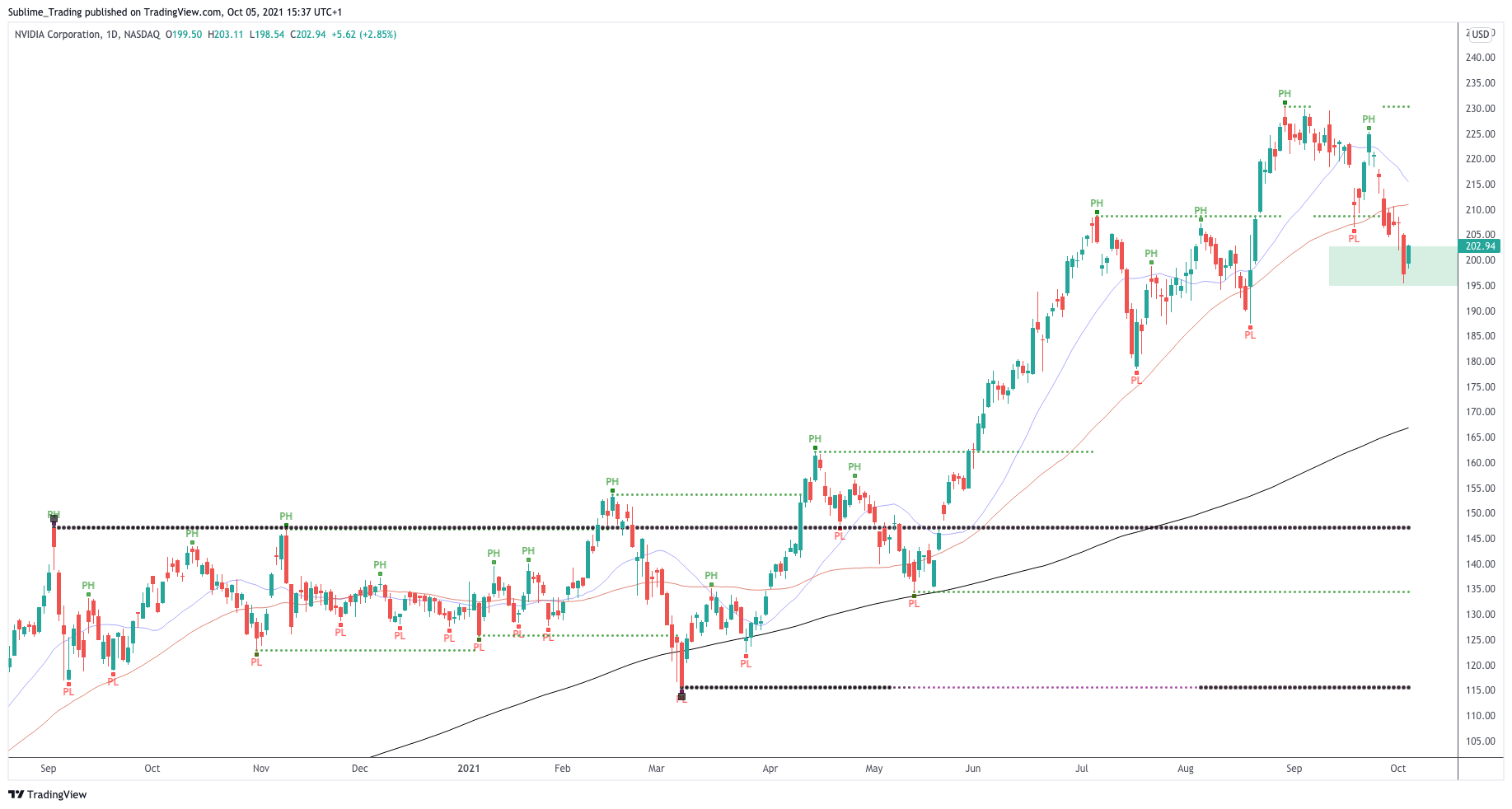The height and width of the screenshot is (809, 1512).
Task: Click the May label on time axis
Action: [874, 769]
